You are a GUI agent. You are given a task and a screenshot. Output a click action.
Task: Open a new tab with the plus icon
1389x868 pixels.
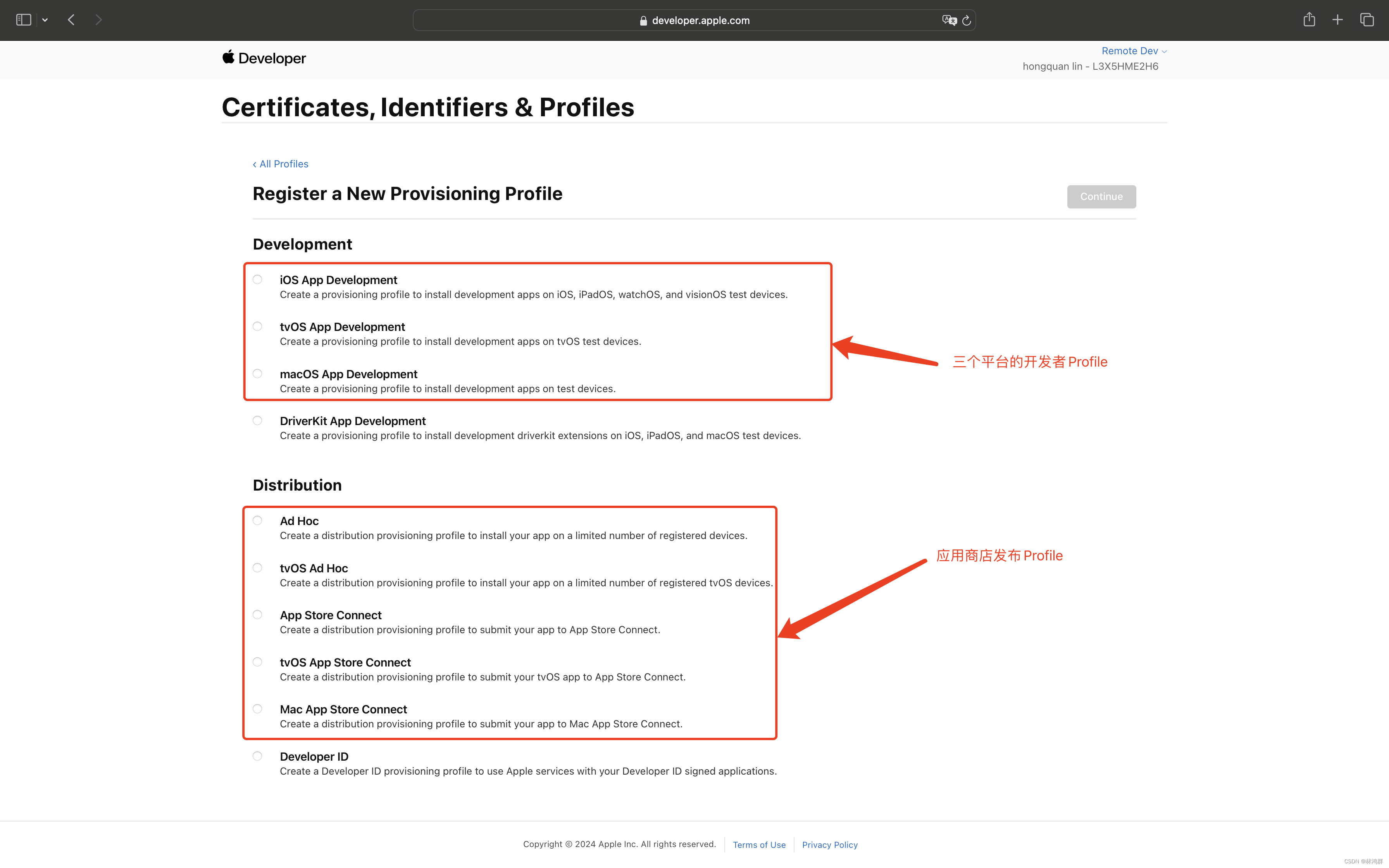(x=1337, y=20)
